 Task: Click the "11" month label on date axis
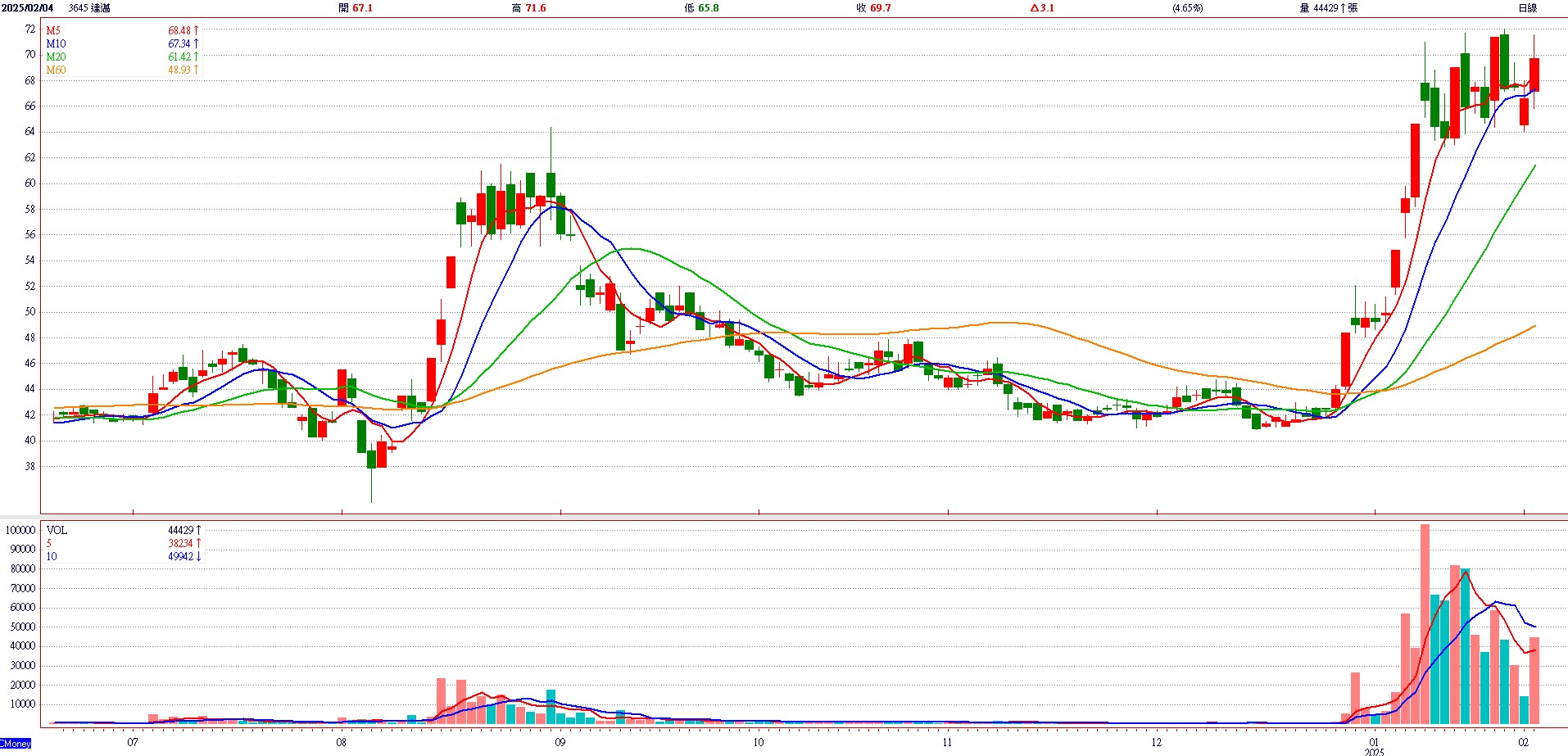tap(947, 743)
